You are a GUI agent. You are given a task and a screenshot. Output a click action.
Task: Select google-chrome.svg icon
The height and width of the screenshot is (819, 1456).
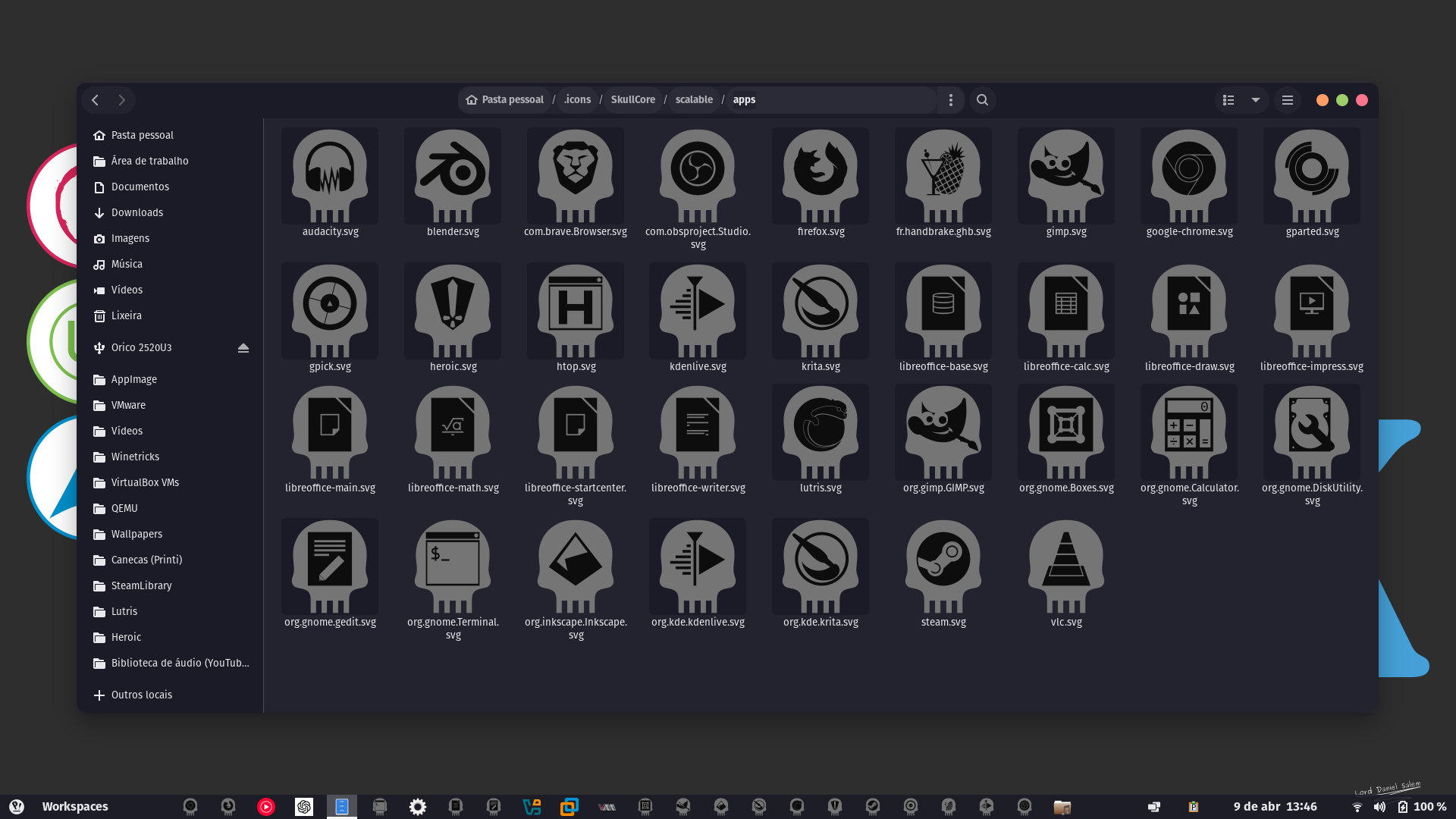click(x=1189, y=176)
